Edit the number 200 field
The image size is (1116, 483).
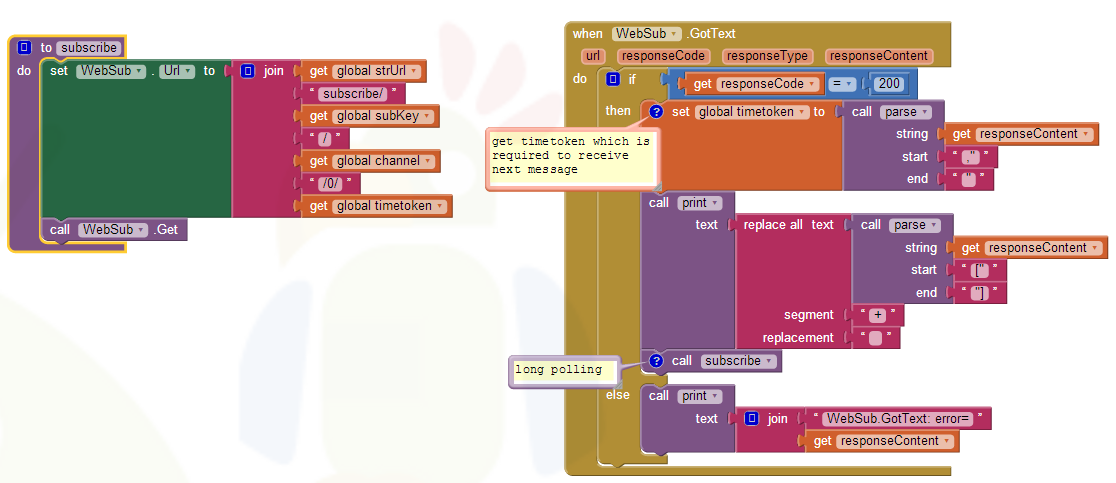[x=887, y=84]
